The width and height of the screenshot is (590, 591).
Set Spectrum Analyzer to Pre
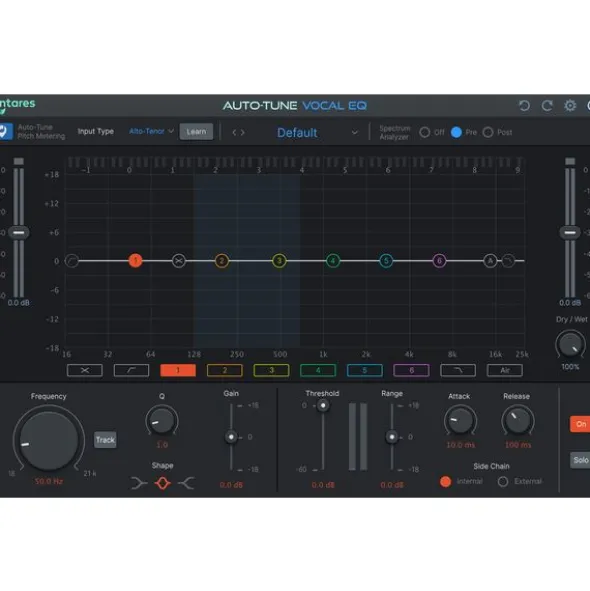point(456,132)
